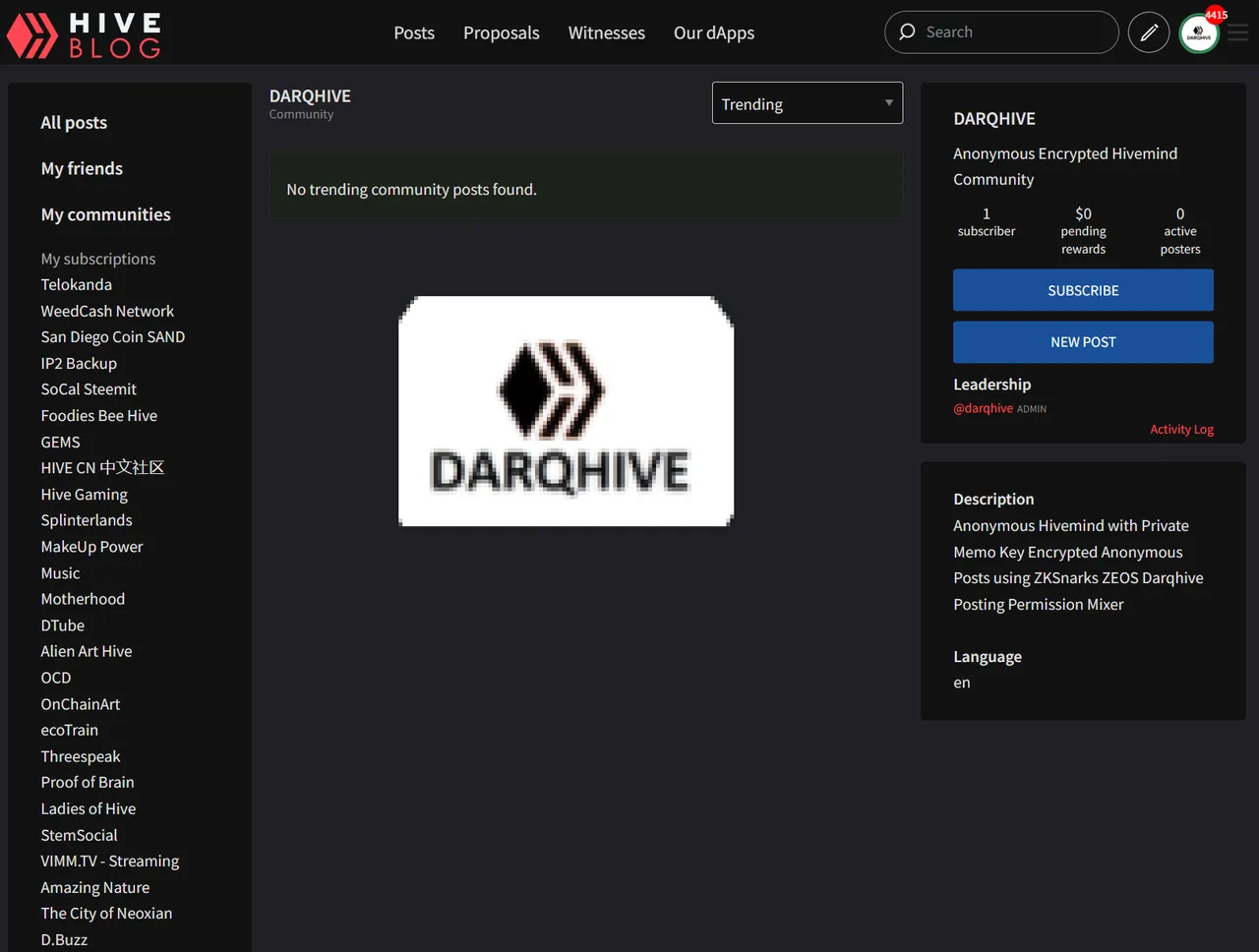Screen dimensions: 1259x952
Task: Open the Hive Gaming community
Action: tap(84, 494)
